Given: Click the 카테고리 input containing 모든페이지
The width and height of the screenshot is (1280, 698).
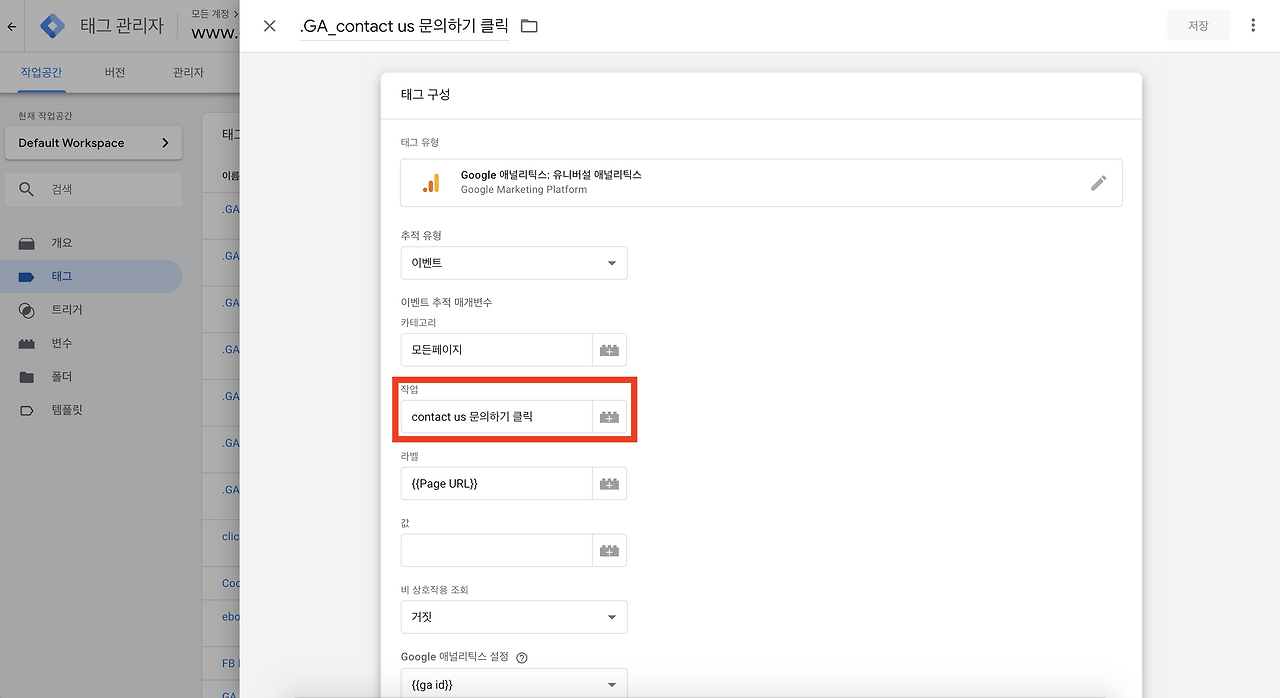Looking at the screenshot, I should tap(497, 350).
